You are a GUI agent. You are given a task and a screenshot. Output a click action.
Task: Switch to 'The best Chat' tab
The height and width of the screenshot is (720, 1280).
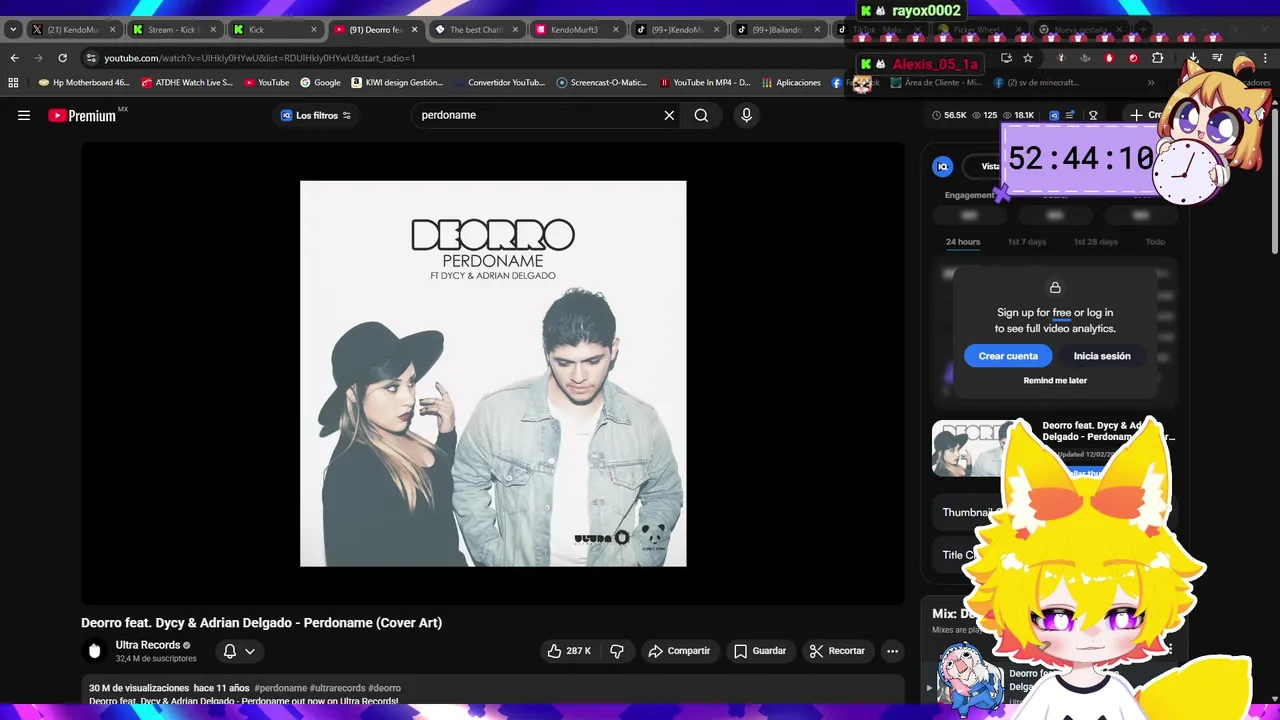click(477, 30)
